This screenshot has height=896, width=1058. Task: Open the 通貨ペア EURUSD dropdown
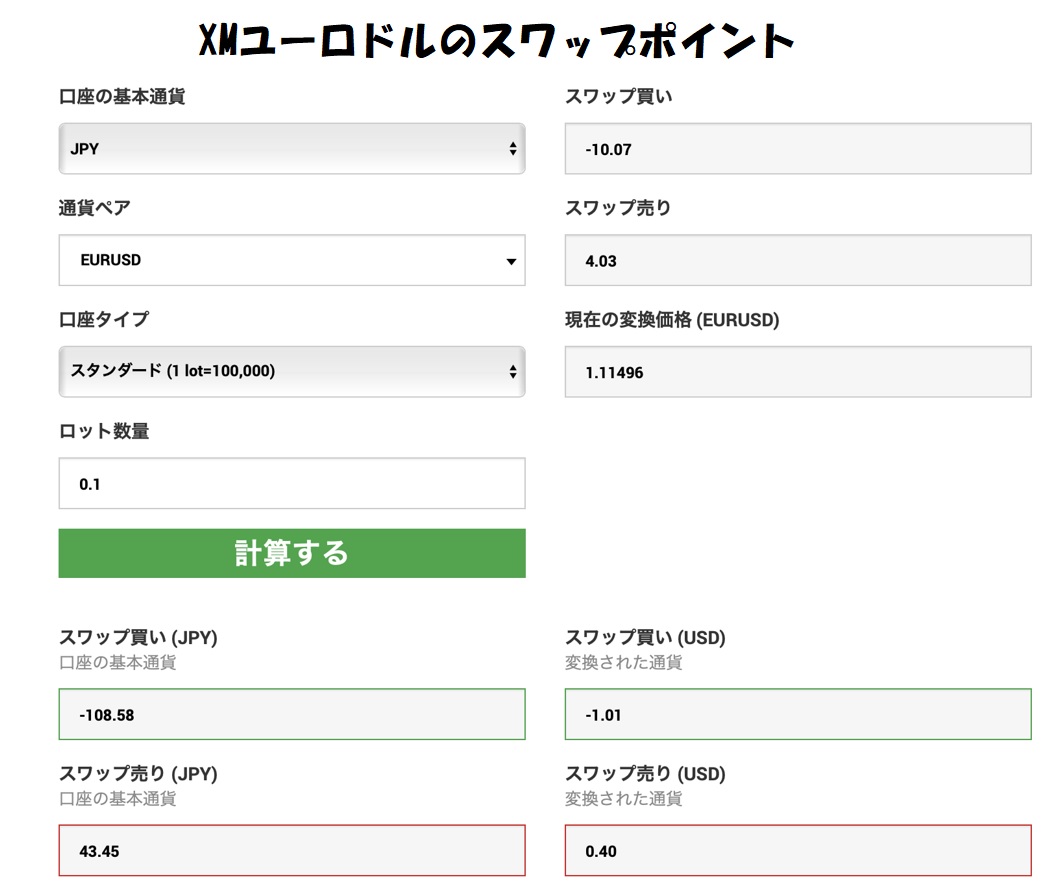[291, 260]
